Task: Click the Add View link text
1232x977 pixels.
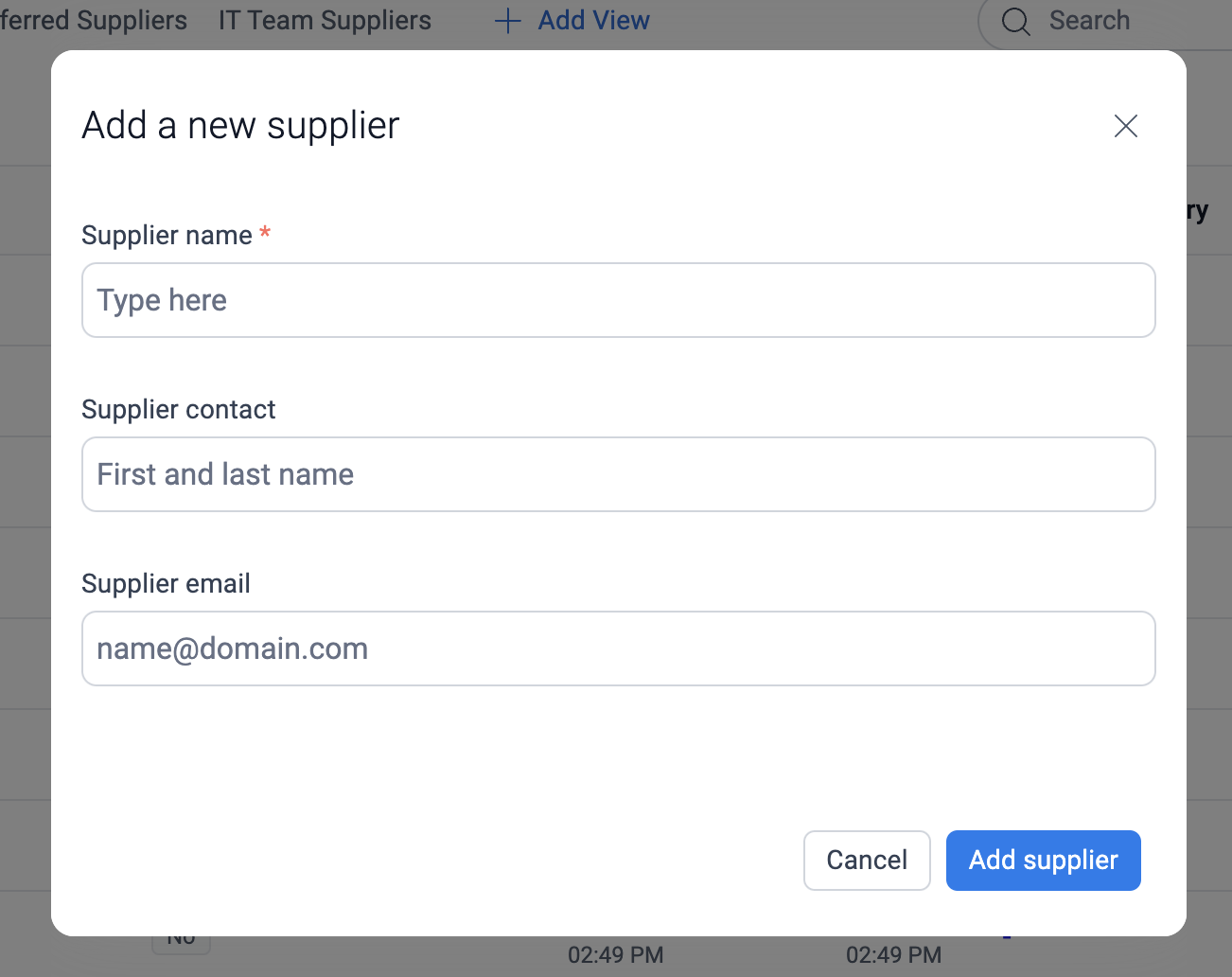Action: (x=593, y=21)
